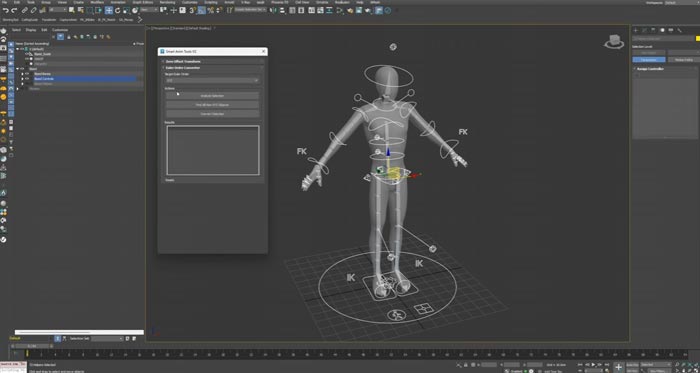Toggle visibility eye of Biped Bones layer
Screen dimensions: 700x373
[x=27, y=74]
